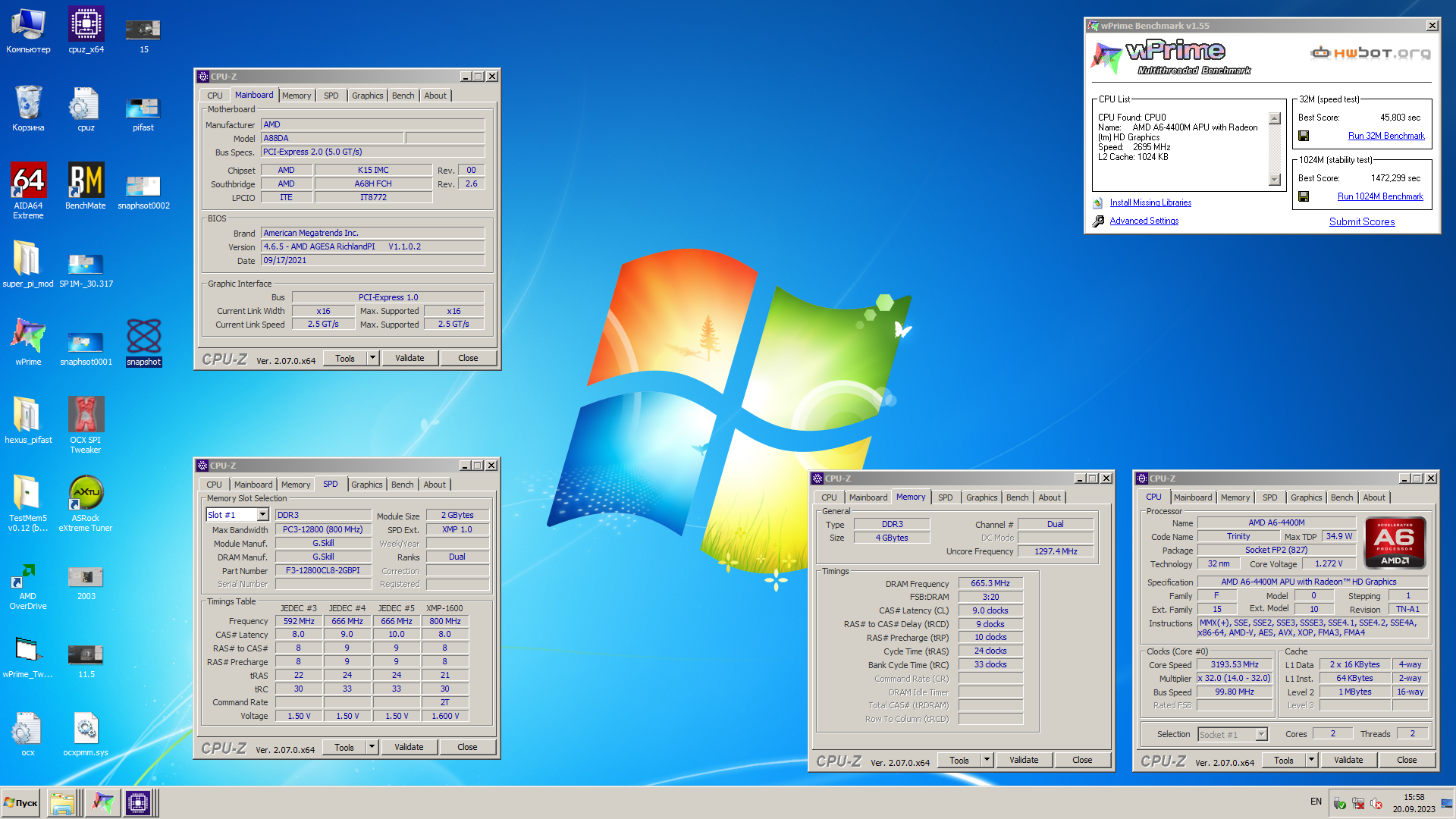Open the ocxpmm.sys file icon
The width and height of the screenshot is (1456, 819).
86,733
